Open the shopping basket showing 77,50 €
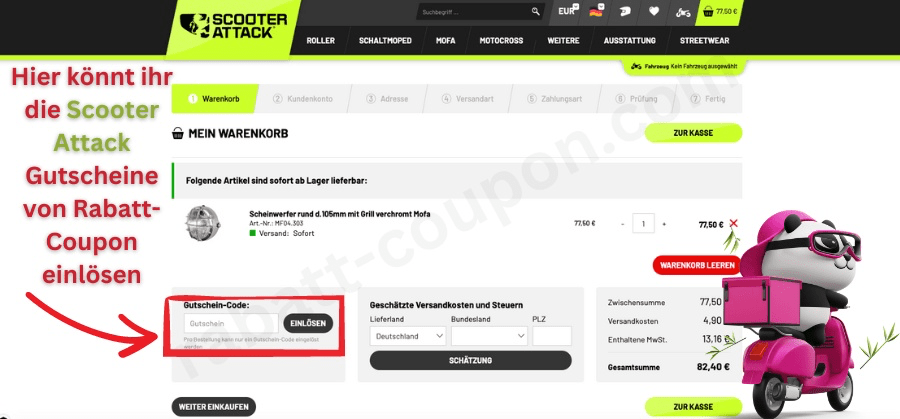The height and width of the screenshot is (419, 900). point(720,11)
